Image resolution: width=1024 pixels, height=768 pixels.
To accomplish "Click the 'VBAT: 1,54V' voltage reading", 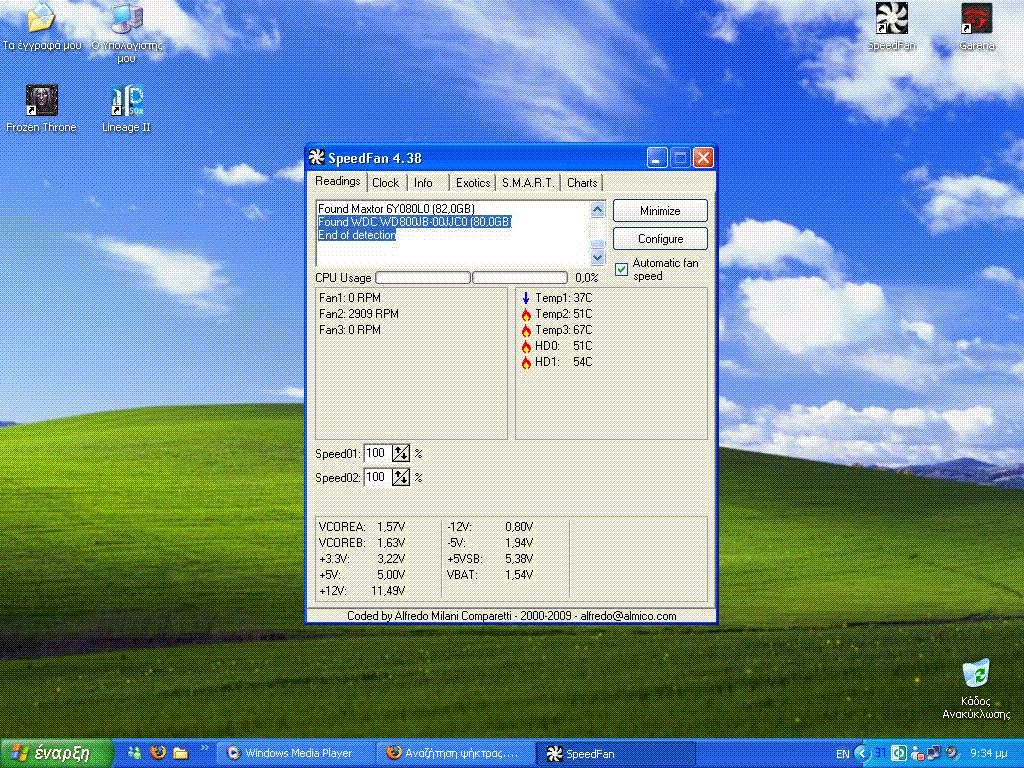I will pyautogui.click(x=490, y=575).
